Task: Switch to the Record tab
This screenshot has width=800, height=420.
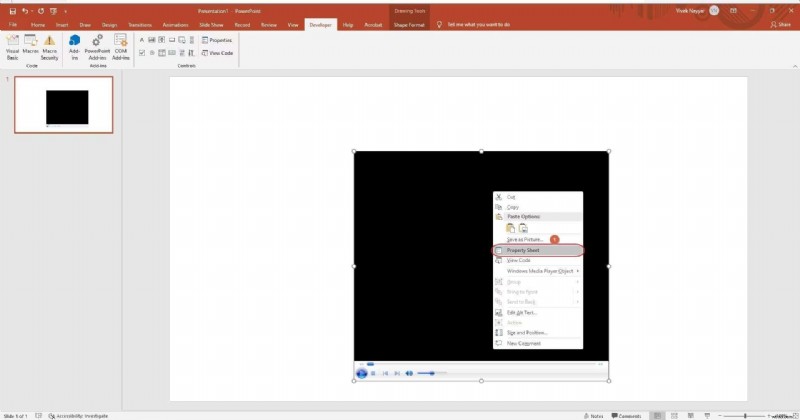Action: click(242, 24)
